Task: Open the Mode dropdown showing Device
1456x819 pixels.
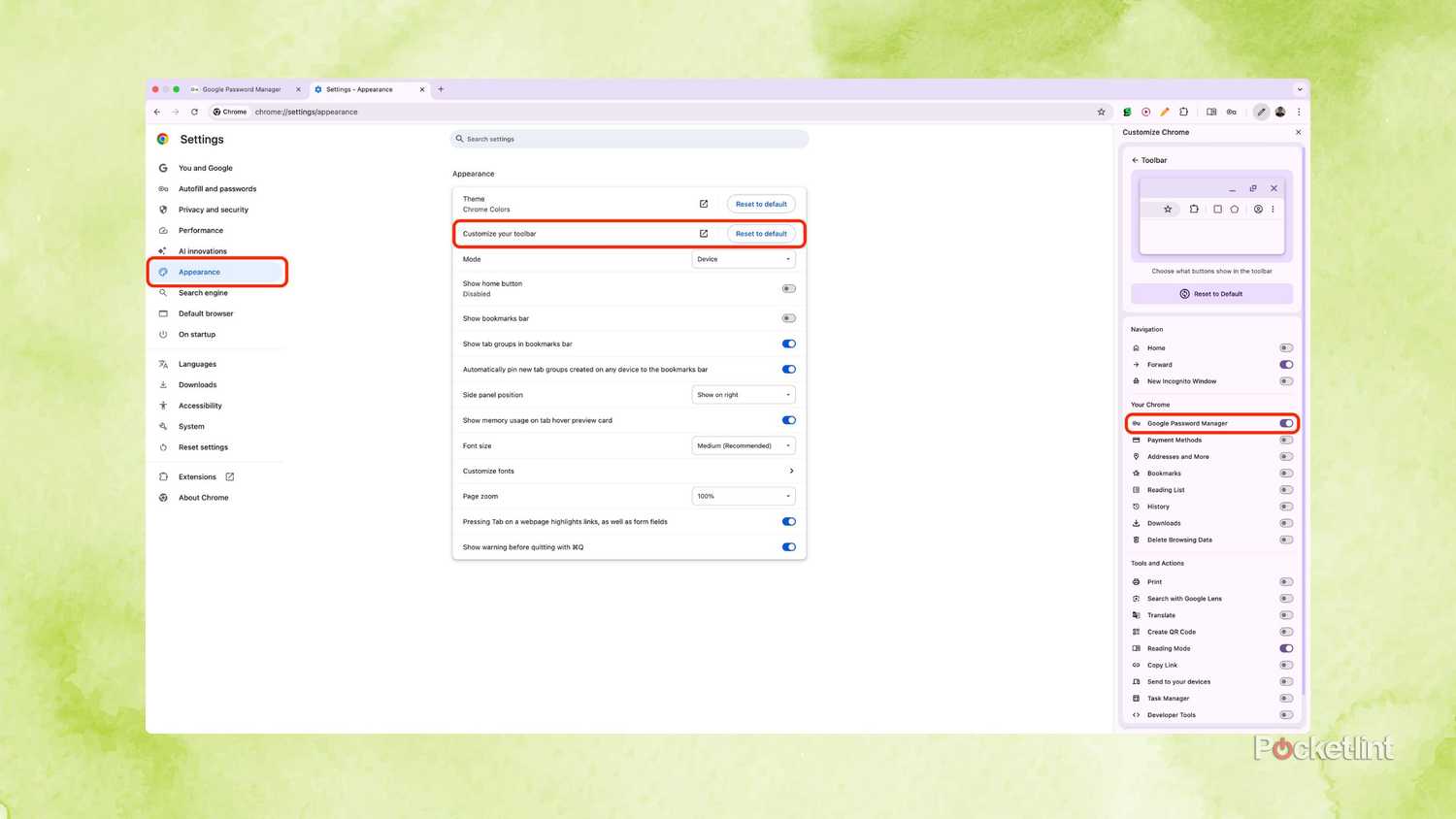Action: 744,259
